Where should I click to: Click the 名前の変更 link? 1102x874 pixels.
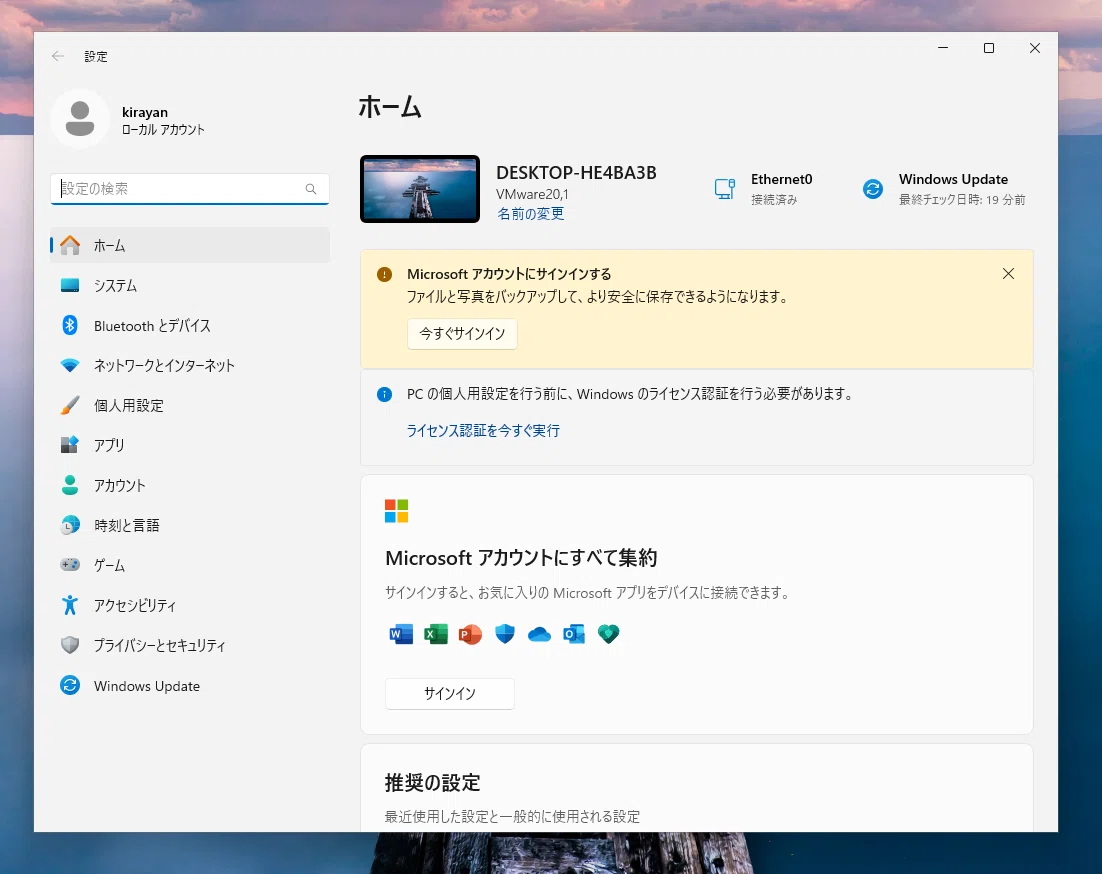pos(531,214)
